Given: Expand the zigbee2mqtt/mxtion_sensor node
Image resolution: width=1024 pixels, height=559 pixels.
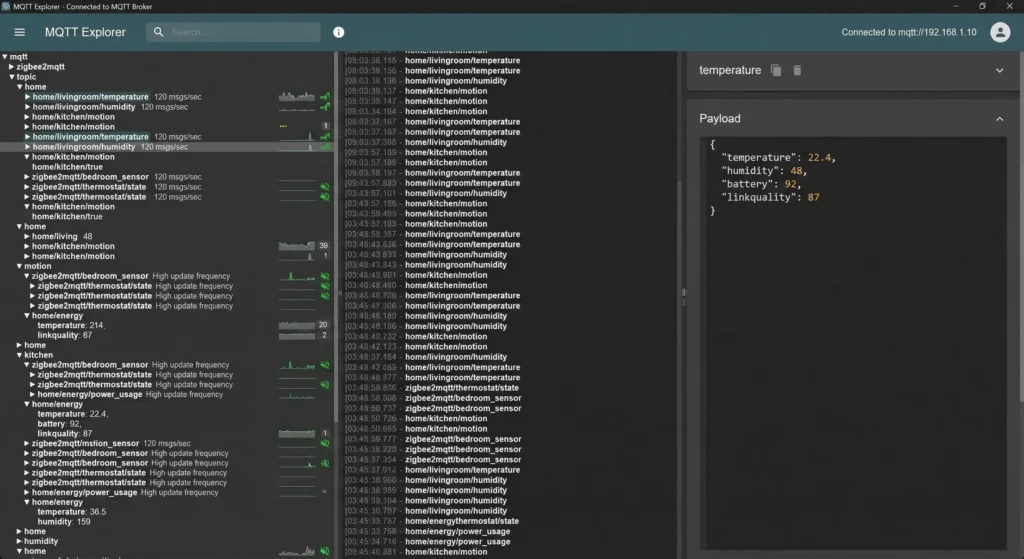Looking at the screenshot, I should click(x=27, y=443).
